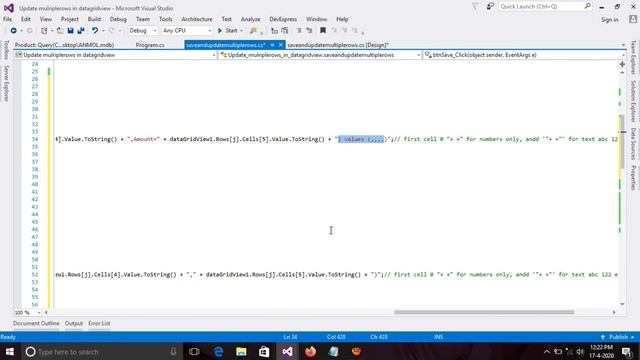The image size is (640, 360).
Task: Click the split editor handle above the scrollbar
Action: (x=622, y=64)
